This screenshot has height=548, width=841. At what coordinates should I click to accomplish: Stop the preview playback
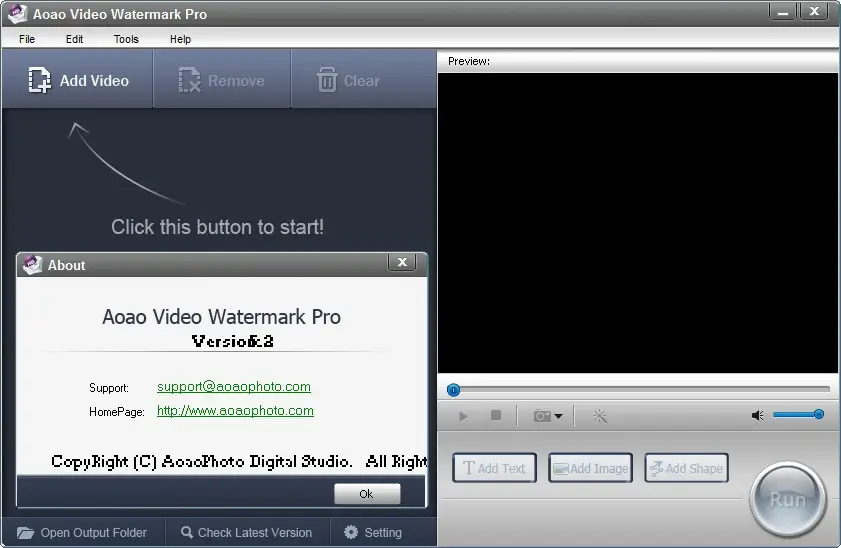[496, 416]
